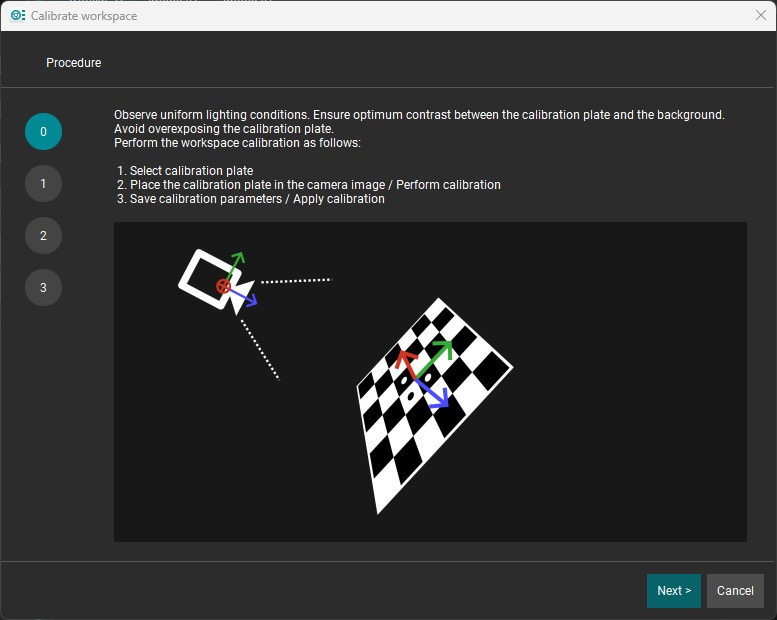777x620 pixels.
Task: Click the Next > button
Action: (673, 590)
